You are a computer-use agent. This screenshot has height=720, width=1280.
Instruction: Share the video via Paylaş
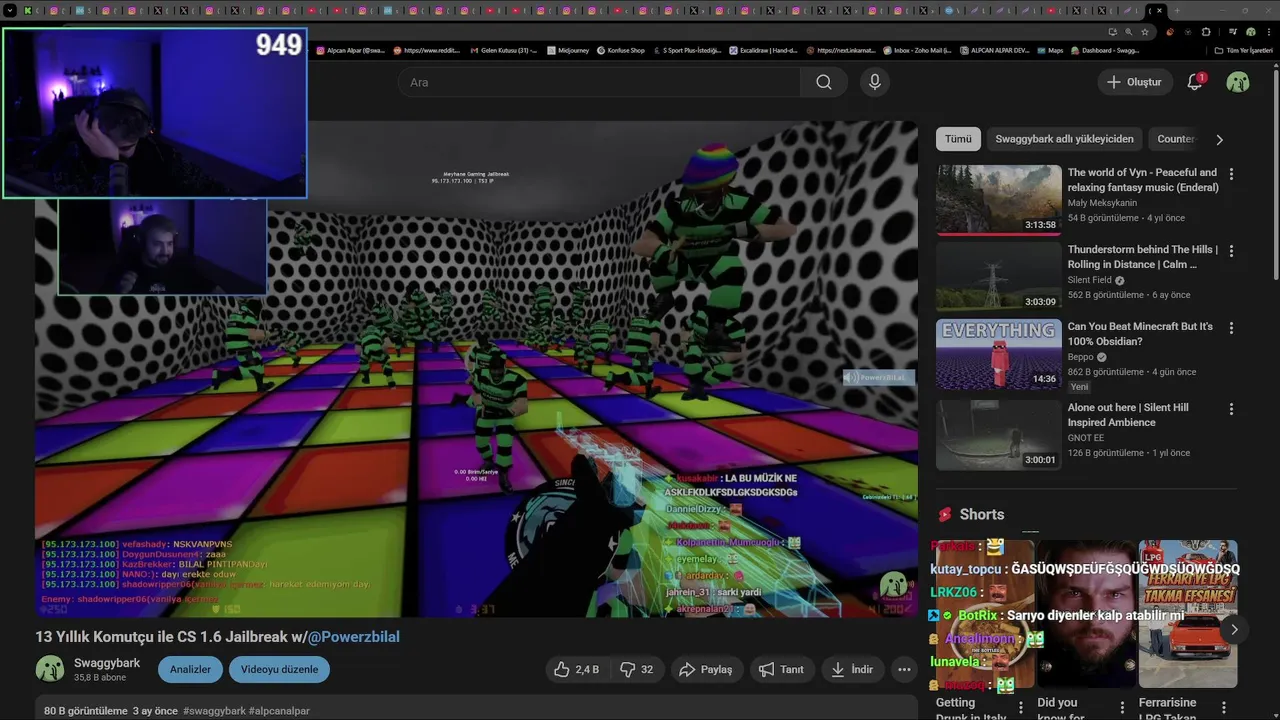click(706, 670)
